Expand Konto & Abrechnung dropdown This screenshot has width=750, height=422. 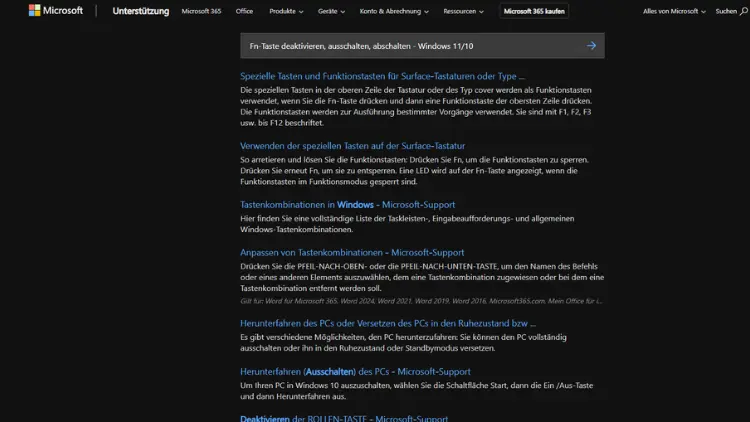click(394, 11)
